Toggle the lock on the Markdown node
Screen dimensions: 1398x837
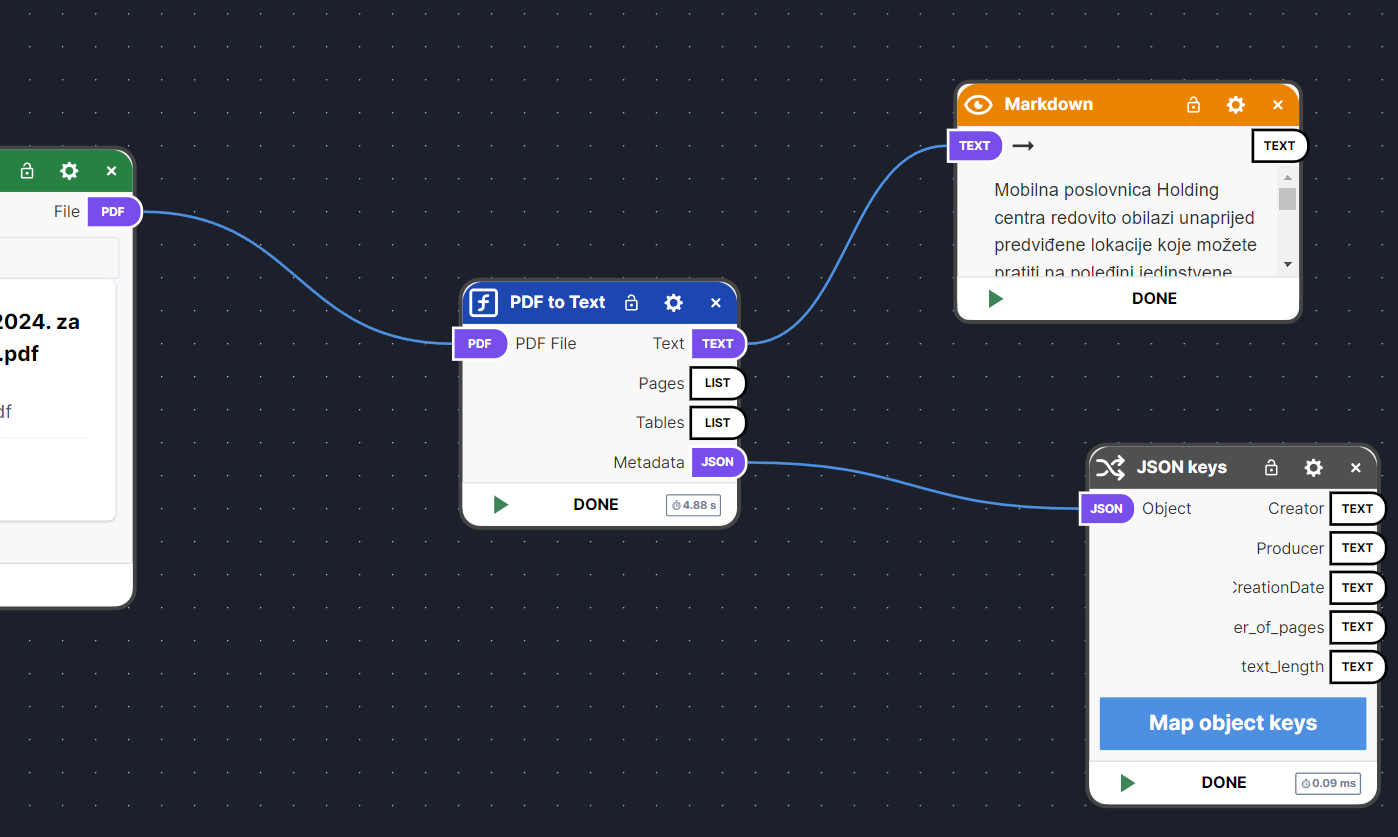click(1193, 104)
